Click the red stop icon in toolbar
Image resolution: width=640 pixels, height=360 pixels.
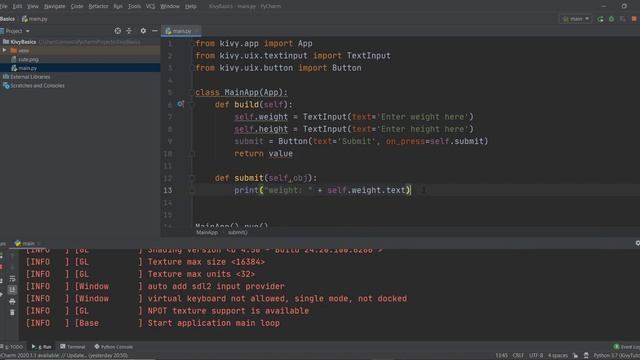pos(634,19)
